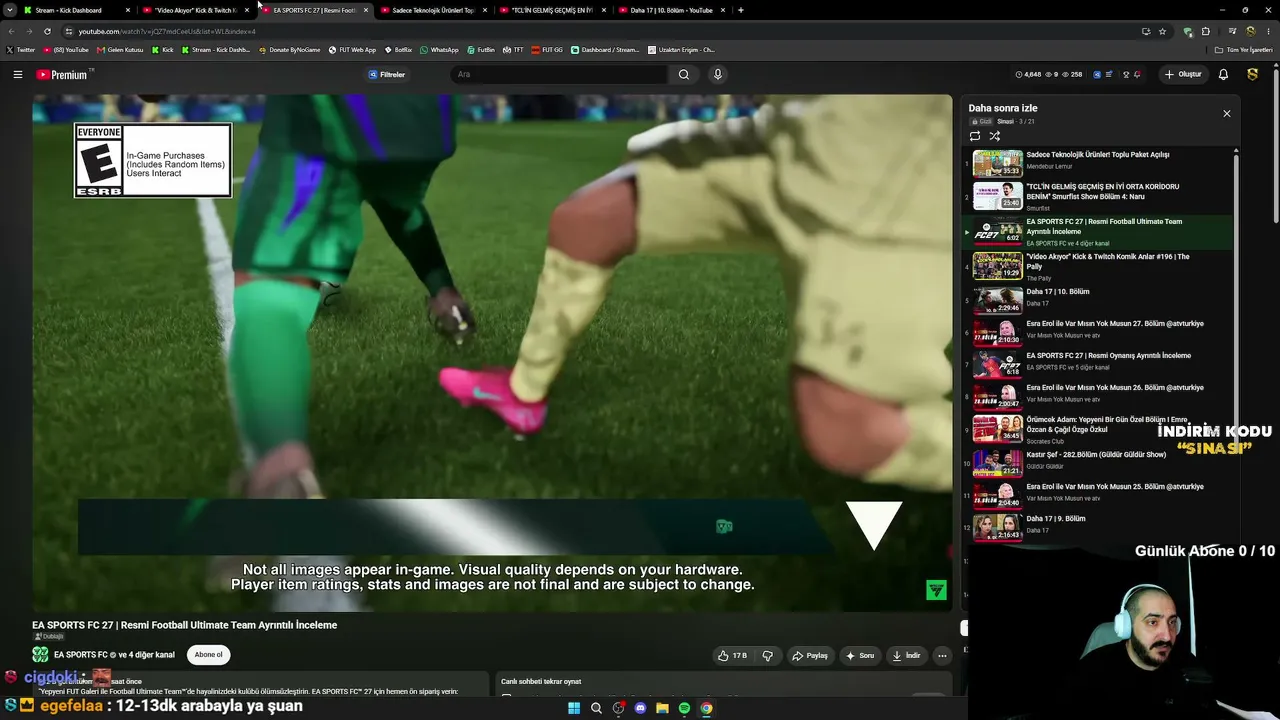The height and width of the screenshot is (720, 1280).
Task: Open EA SPORTS FC channel avatar
Action: (40, 655)
